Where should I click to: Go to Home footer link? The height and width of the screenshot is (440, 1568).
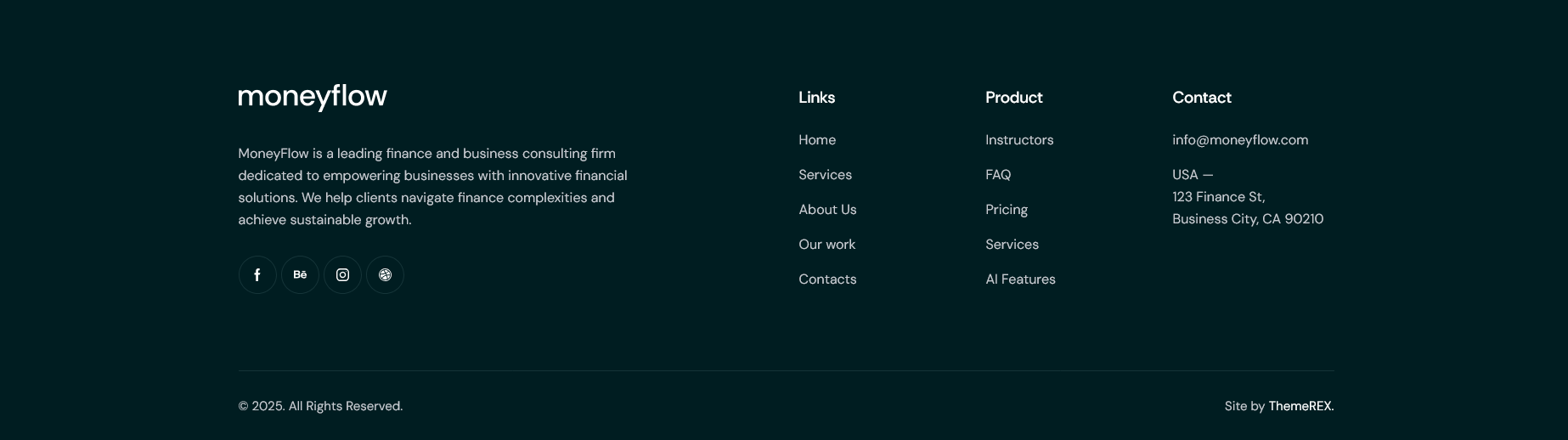817,140
